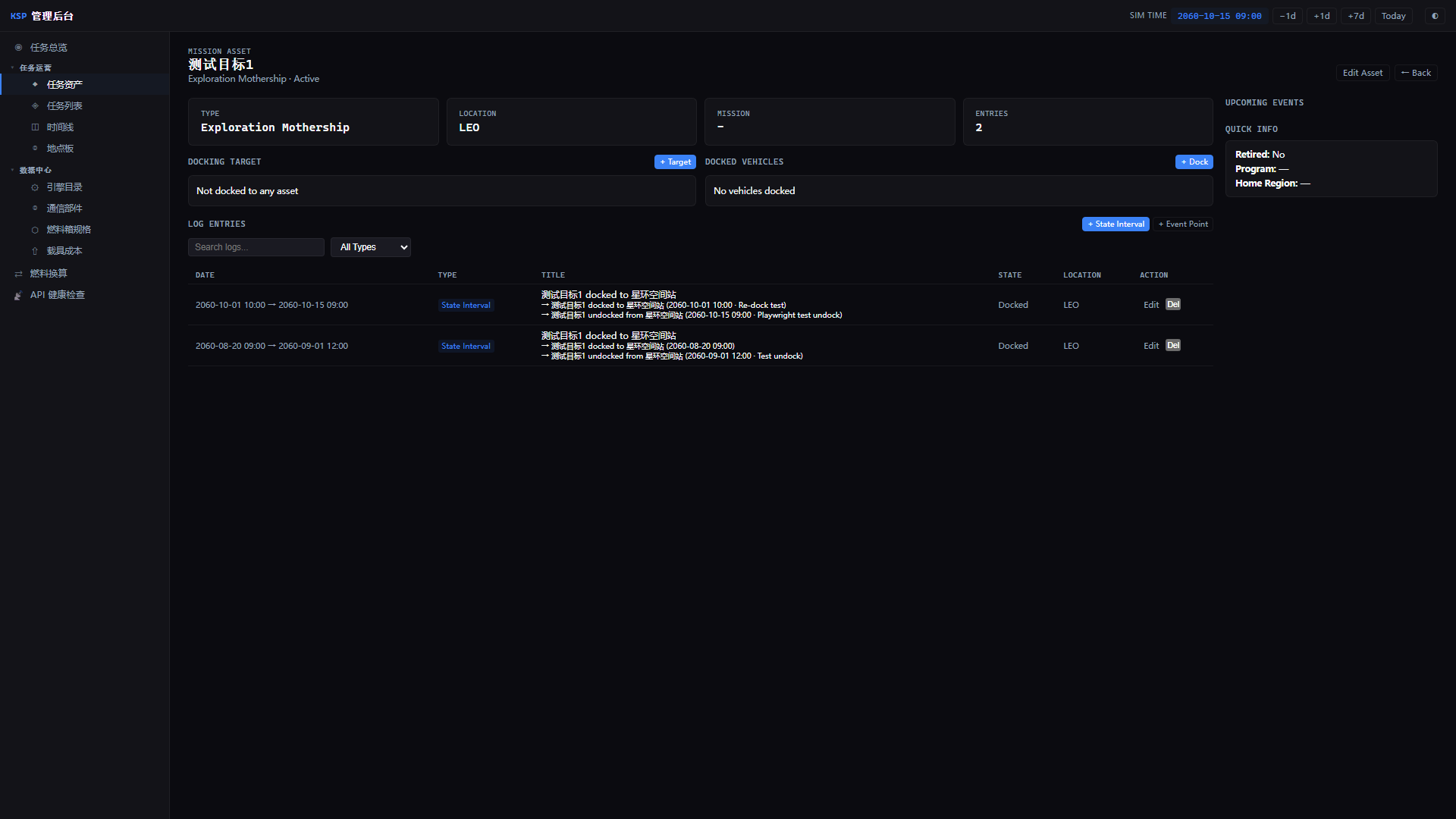Edit the 2060-10-01 log entry

click(x=1151, y=305)
